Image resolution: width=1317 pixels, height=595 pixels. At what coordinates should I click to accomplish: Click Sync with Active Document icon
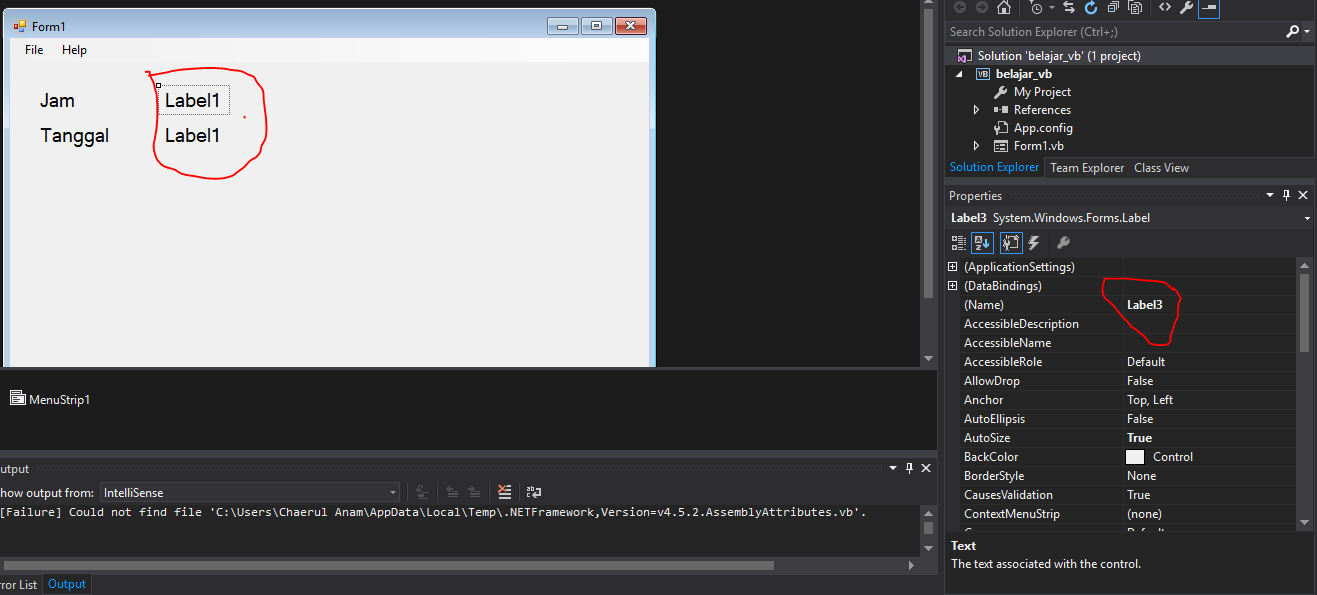(x=1069, y=8)
